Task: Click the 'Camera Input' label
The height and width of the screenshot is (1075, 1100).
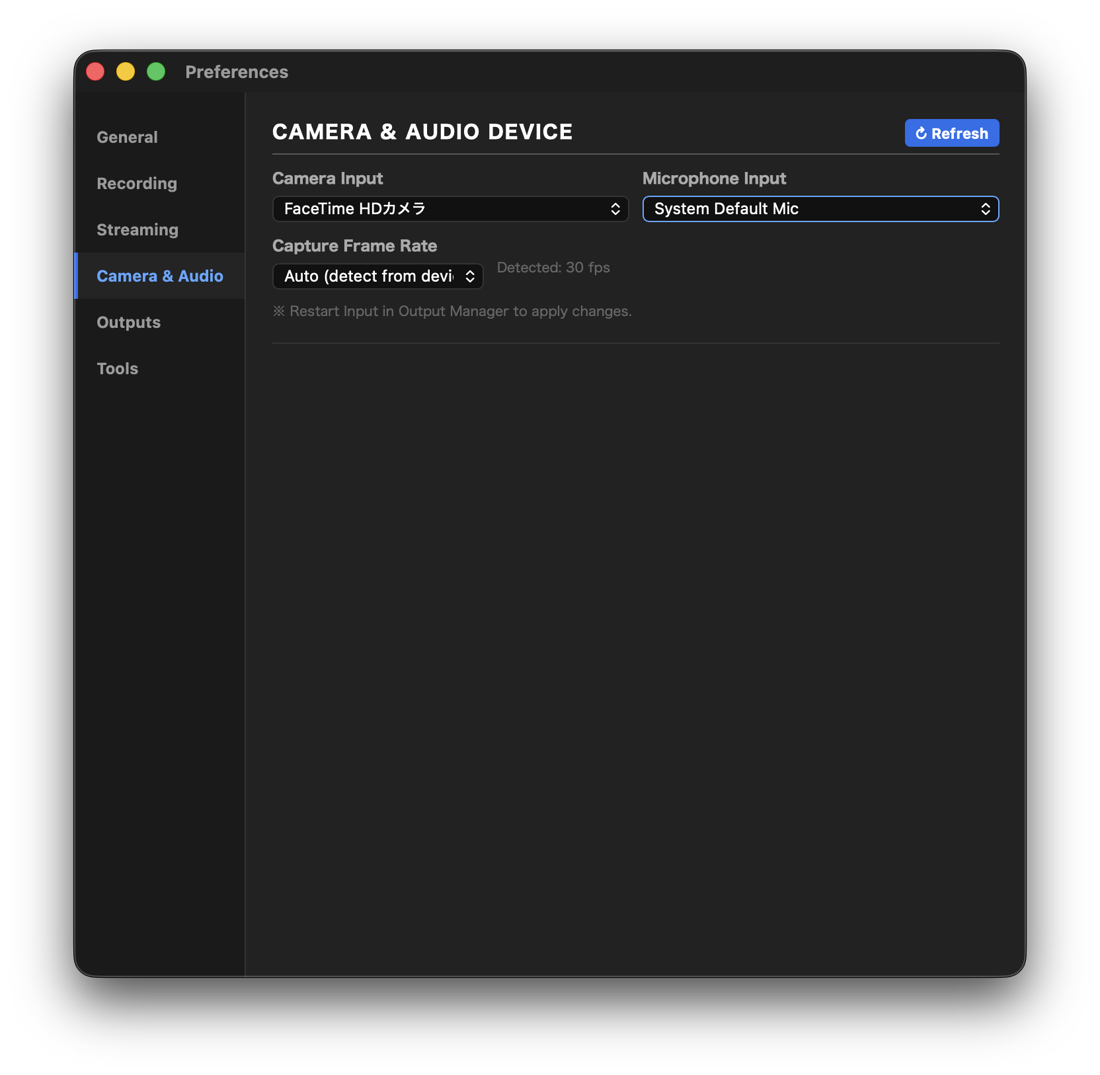Action: click(x=328, y=178)
